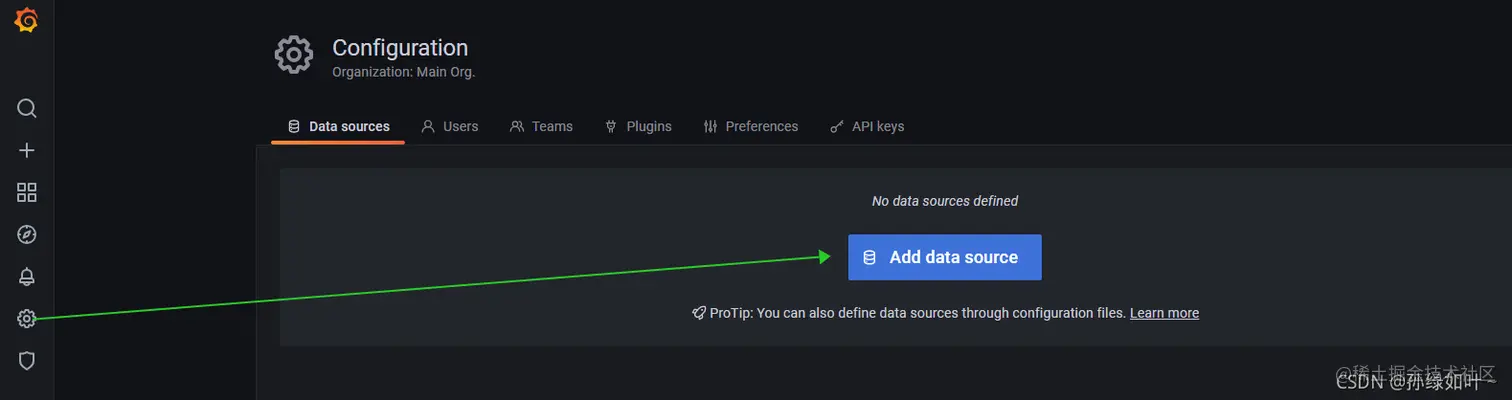1512x400 pixels.
Task: Open the Create plus menu
Action: point(27,150)
